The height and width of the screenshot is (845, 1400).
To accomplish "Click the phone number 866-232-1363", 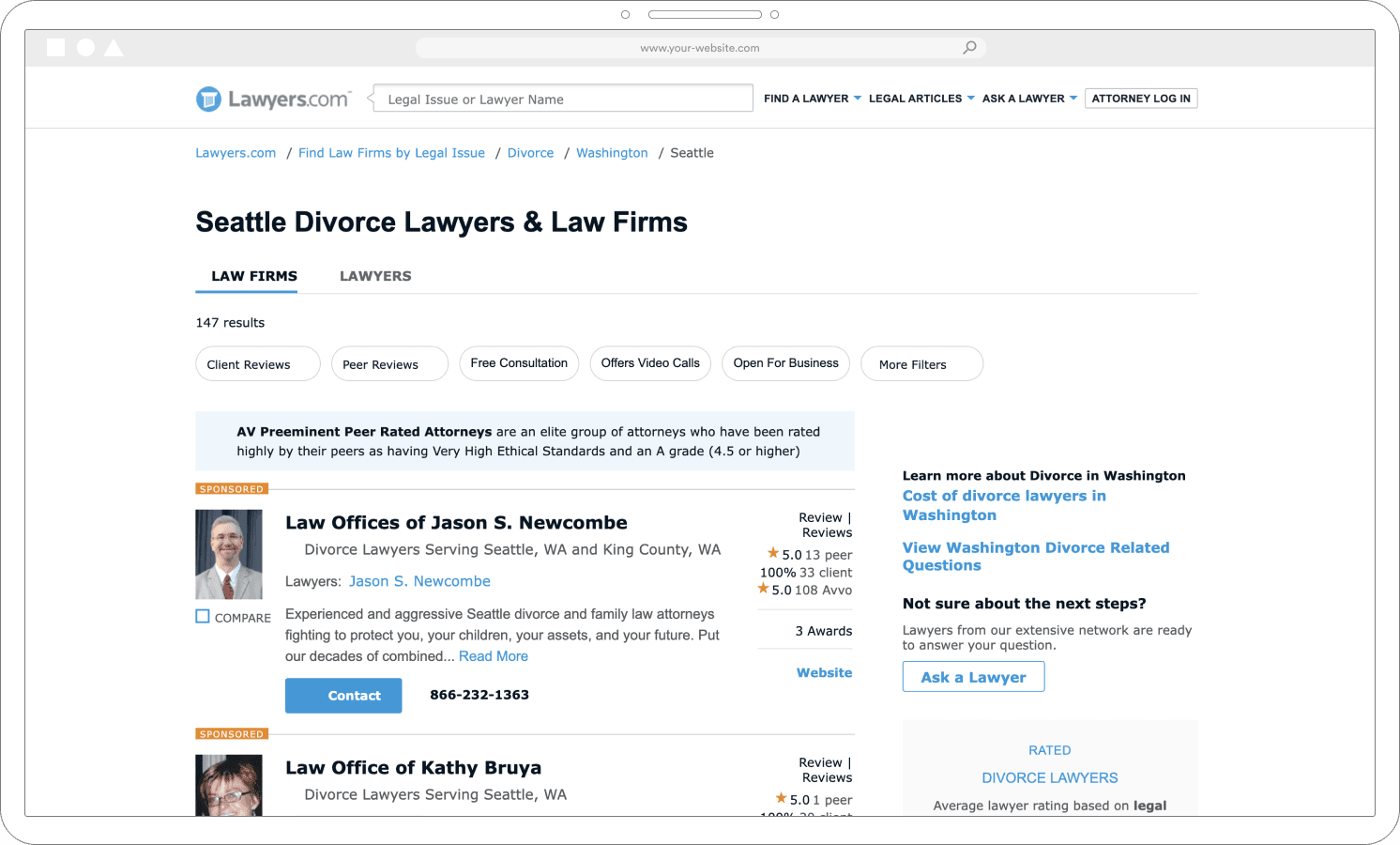I will (x=479, y=695).
